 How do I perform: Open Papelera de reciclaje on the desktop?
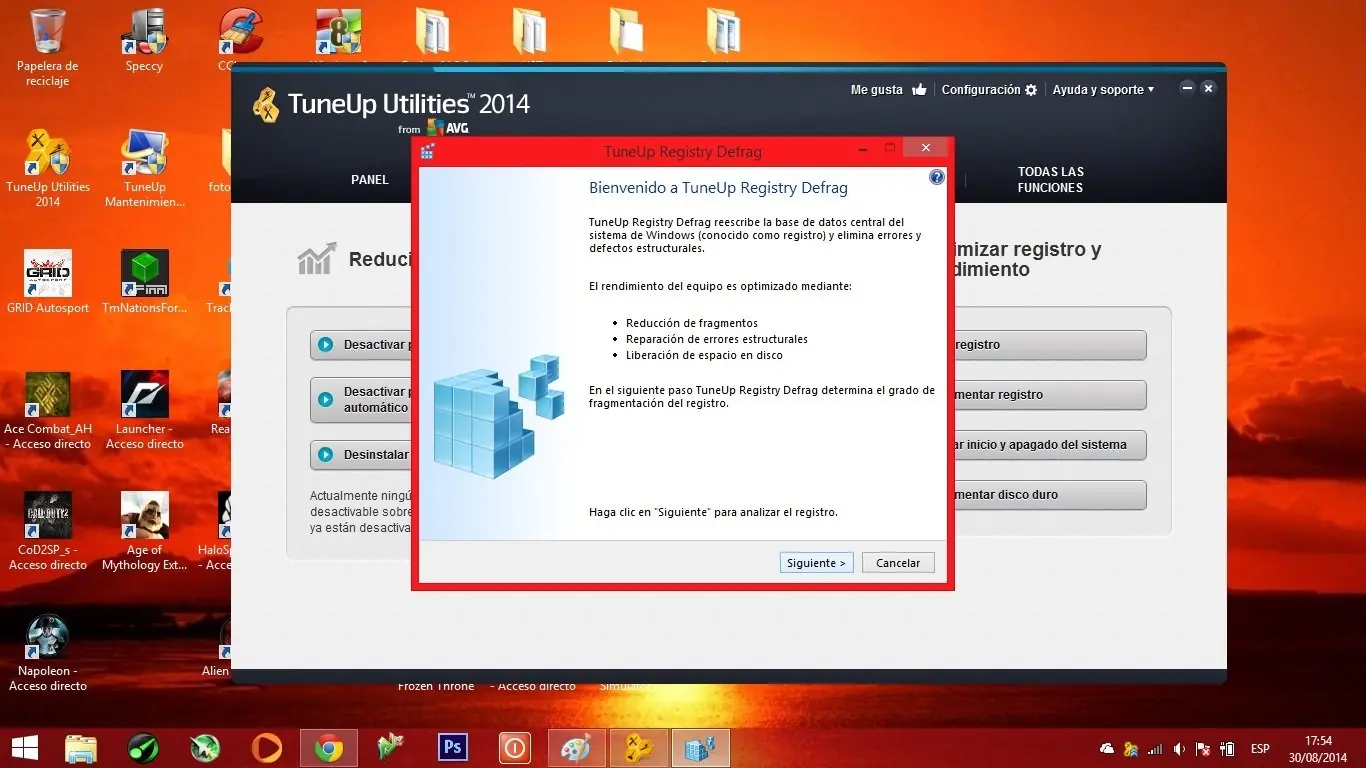coord(48,48)
